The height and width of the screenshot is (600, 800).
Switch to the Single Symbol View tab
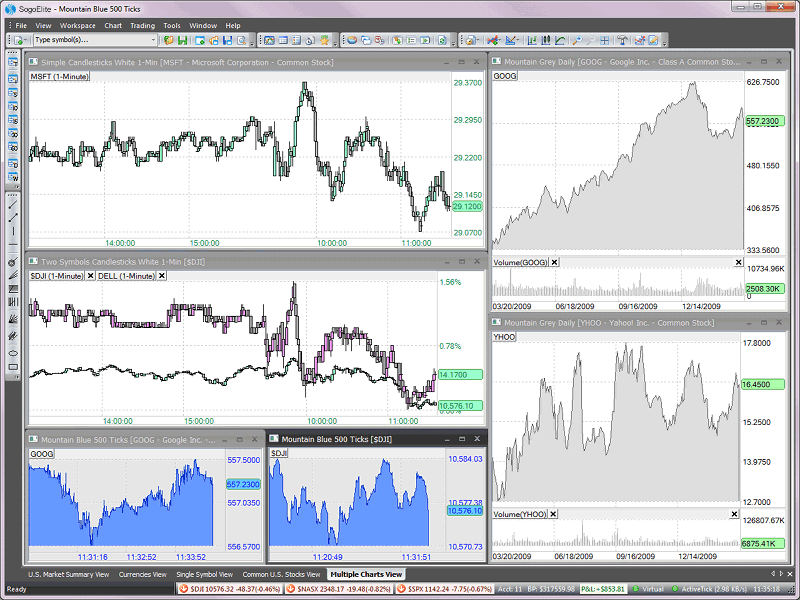coord(204,574)
